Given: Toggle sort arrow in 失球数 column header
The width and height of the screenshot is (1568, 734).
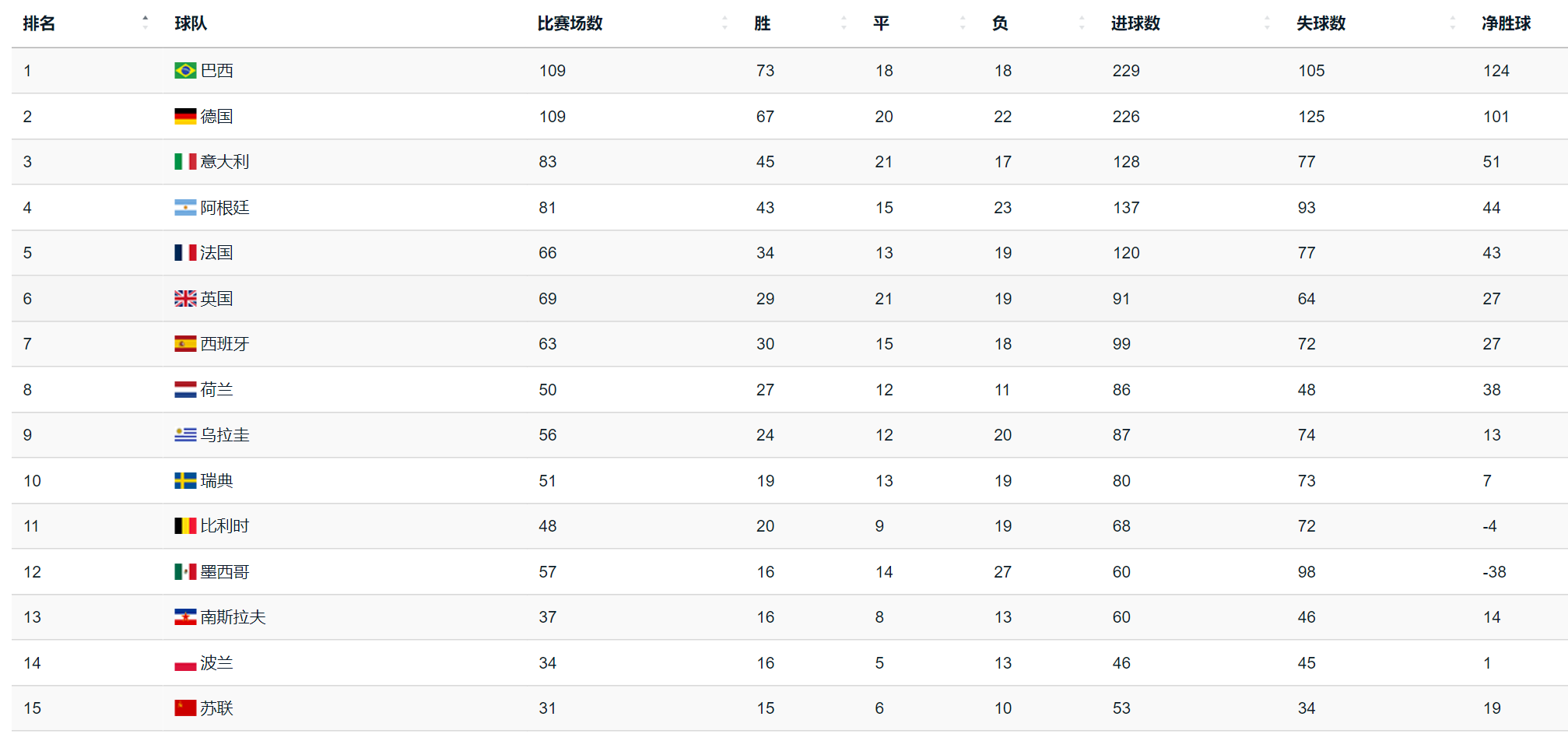Looking at the screenshot, I should (1452, 23).
